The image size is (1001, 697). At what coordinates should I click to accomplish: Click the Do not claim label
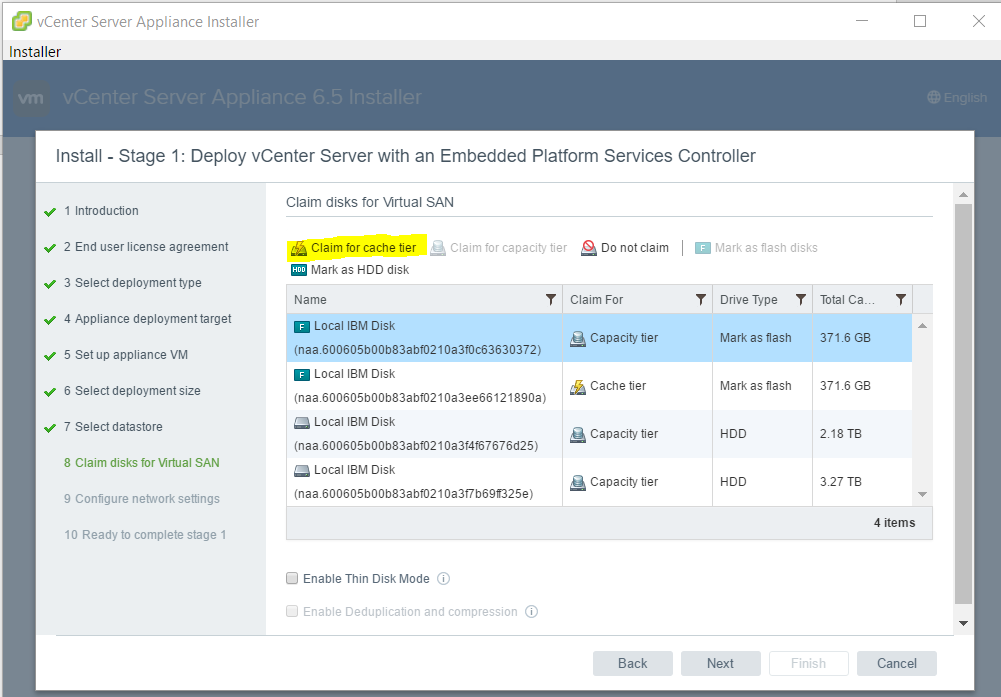[635, 248]
